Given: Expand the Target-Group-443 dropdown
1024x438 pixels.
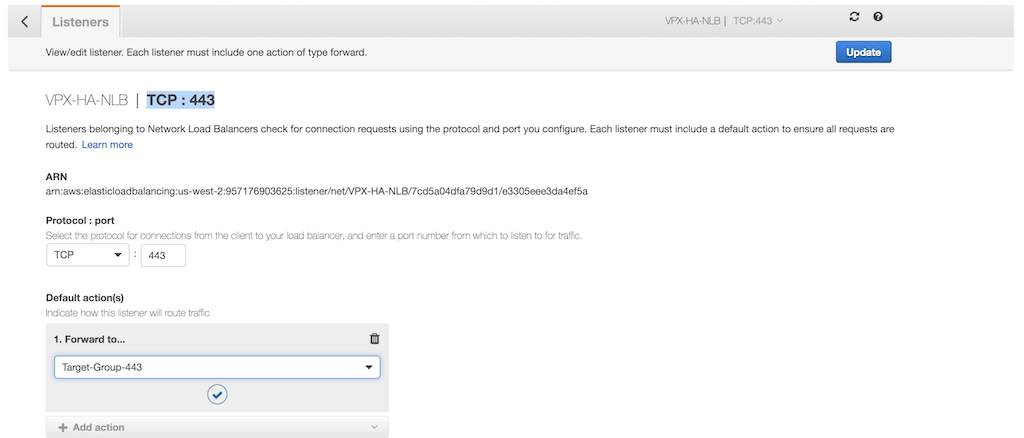Looking at the screenshot, I should [217, 368].
